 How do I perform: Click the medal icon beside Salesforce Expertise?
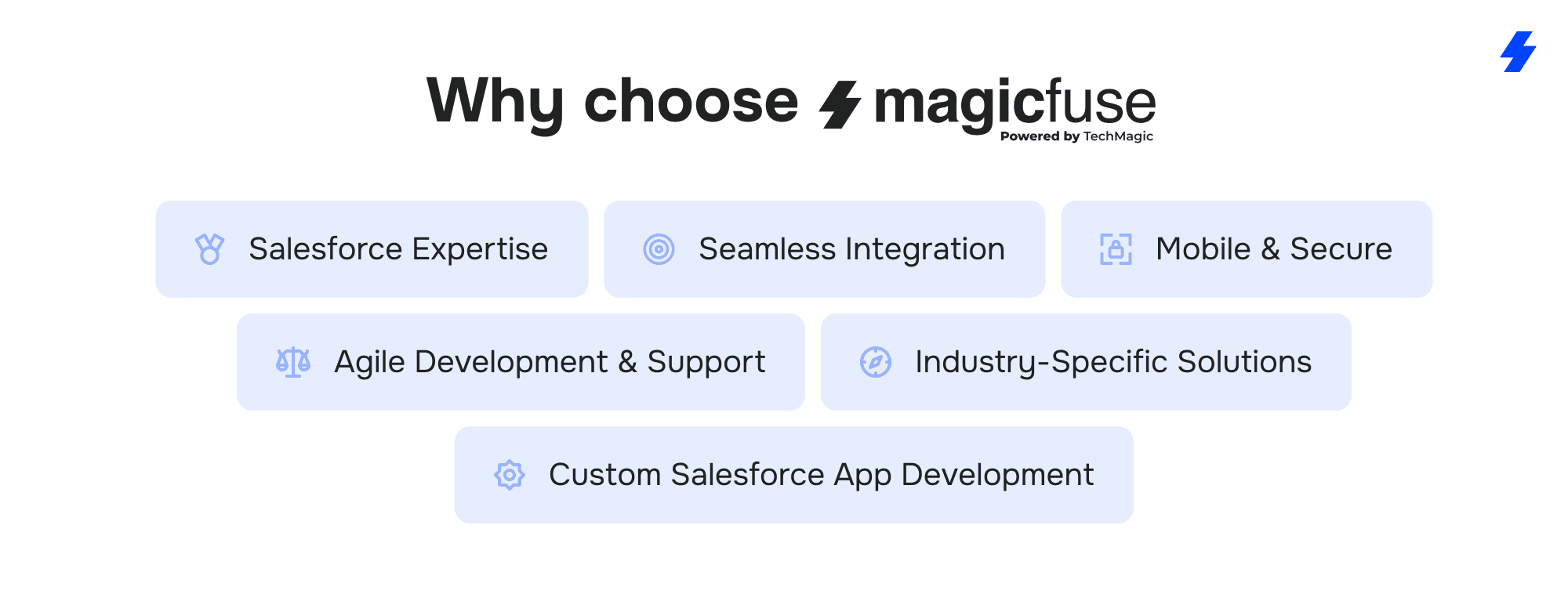(x=209, y=249)
